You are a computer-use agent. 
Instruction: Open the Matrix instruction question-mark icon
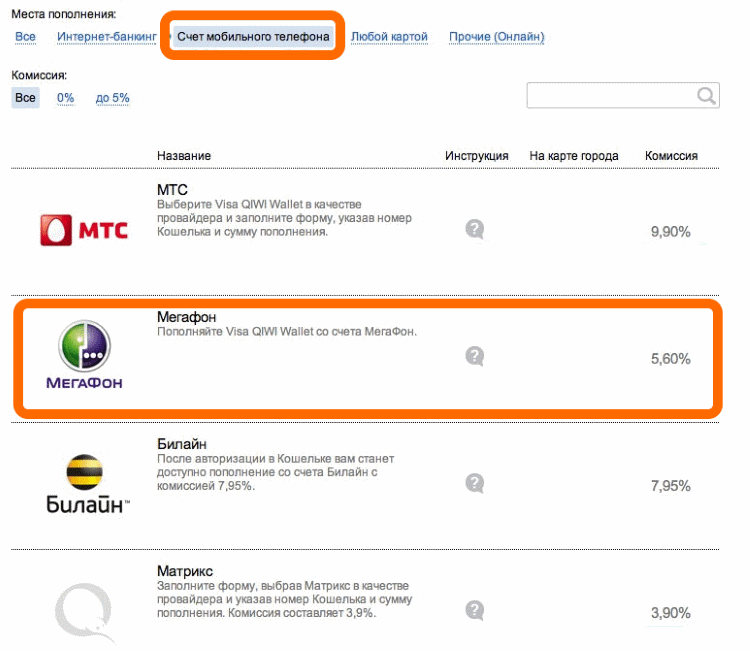click(474, 610)
